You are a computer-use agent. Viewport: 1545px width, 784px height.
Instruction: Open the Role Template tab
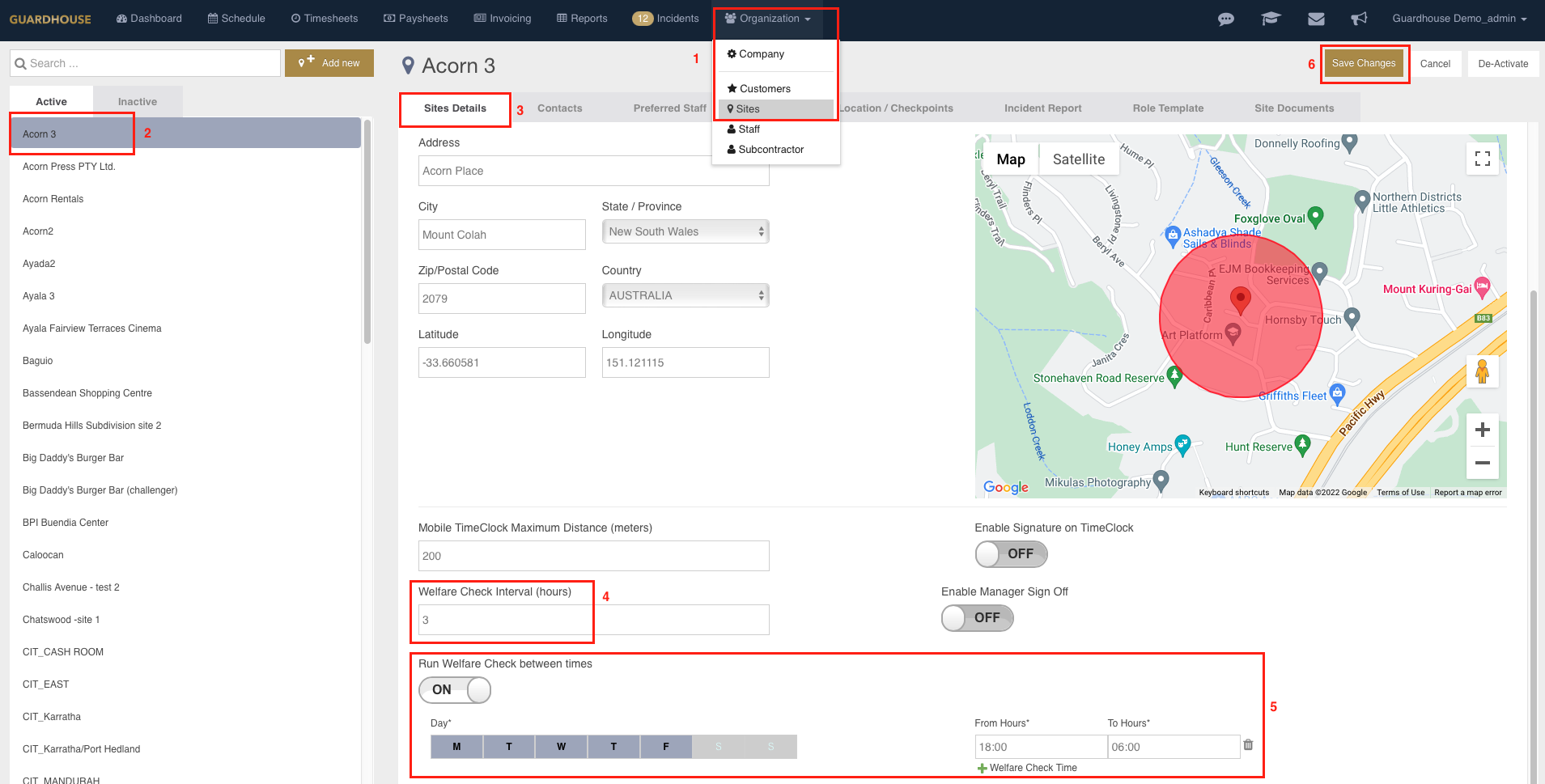1168,108
